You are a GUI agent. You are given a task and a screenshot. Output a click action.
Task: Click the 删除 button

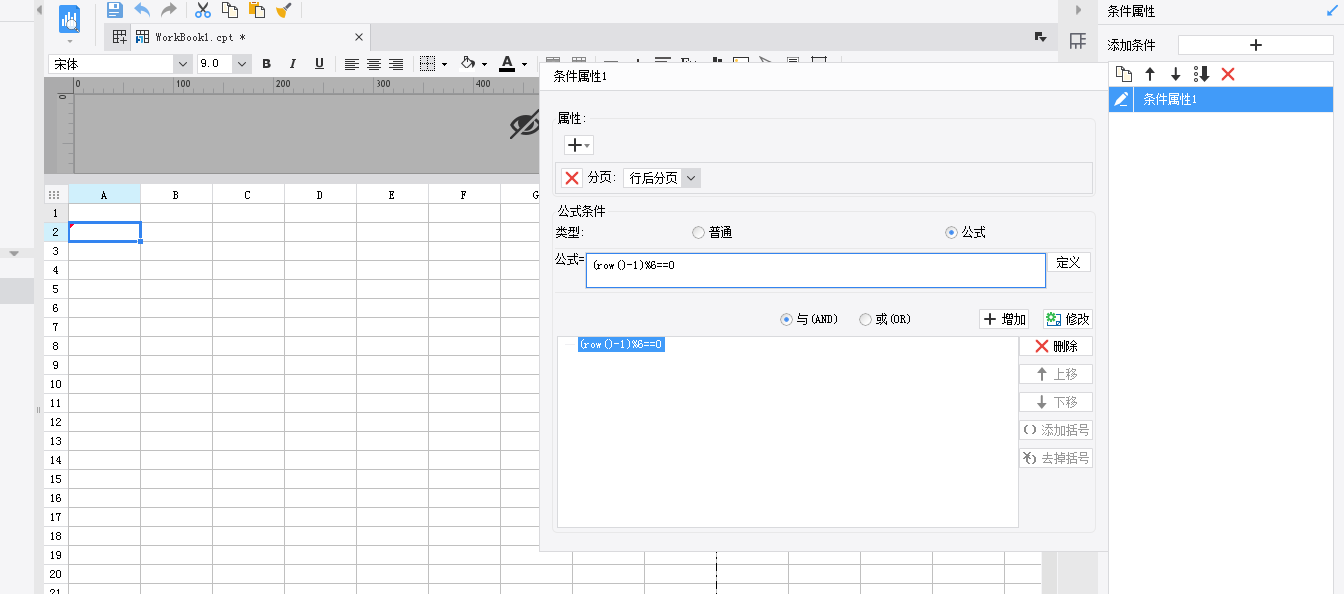click(1056, 346)
